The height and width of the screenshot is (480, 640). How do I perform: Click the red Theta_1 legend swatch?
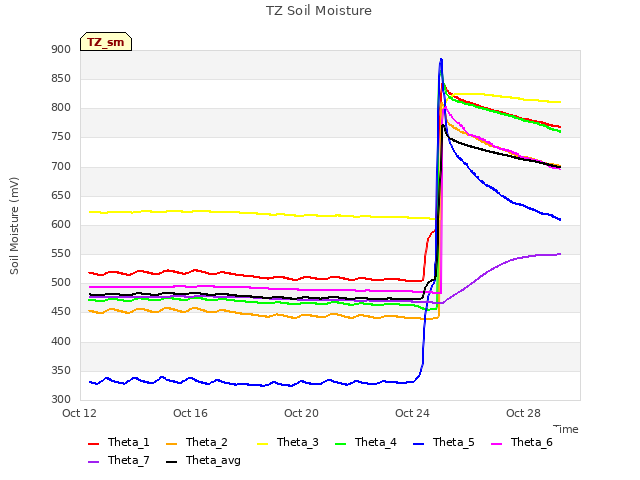pyautogui.click(x=93, y=444)
